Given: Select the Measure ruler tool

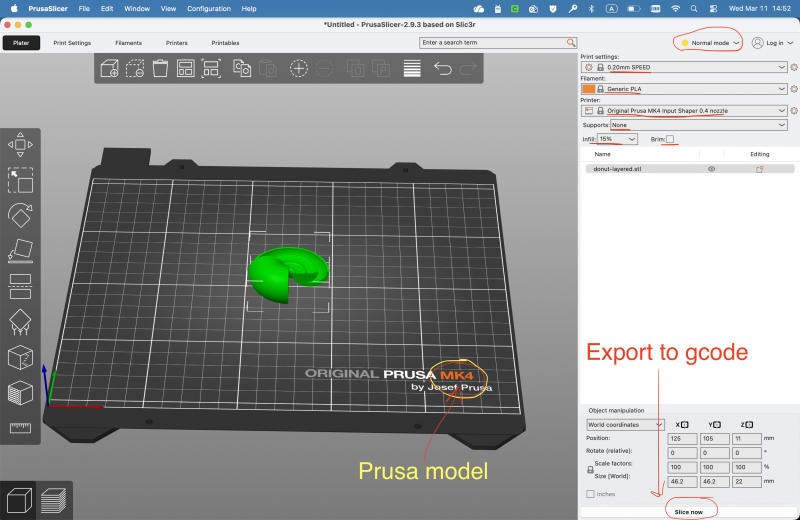Looking at the screenshot, I should (x=20, y=428).
